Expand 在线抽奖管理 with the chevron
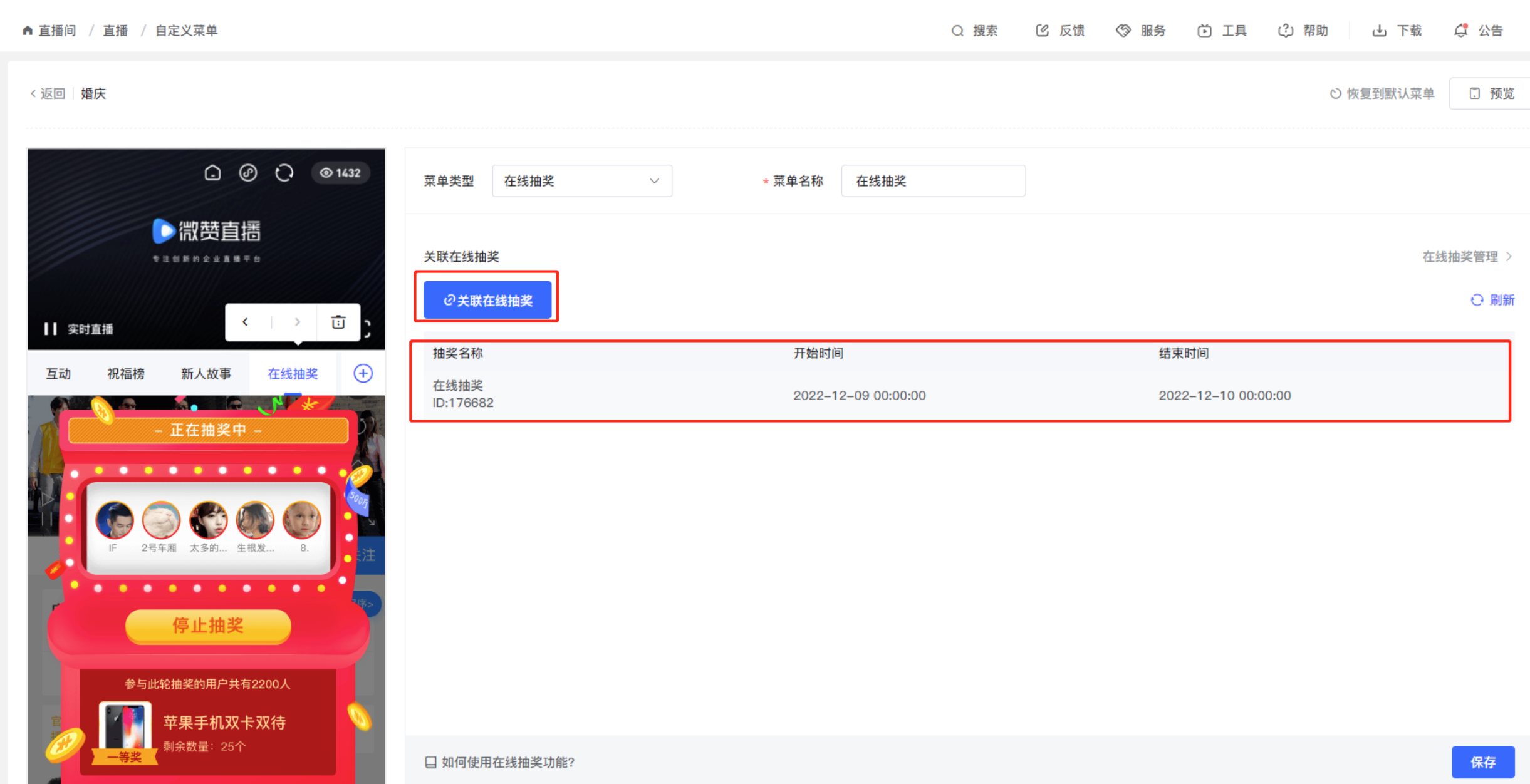Image resolution: width=1530 pixels, height=784 pixels. 1509,257
